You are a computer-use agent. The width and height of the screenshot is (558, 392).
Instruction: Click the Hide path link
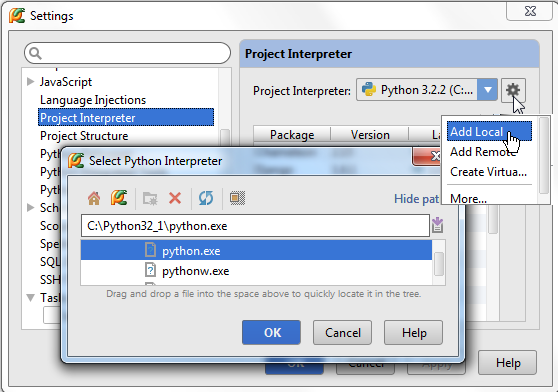pos(416,198)
